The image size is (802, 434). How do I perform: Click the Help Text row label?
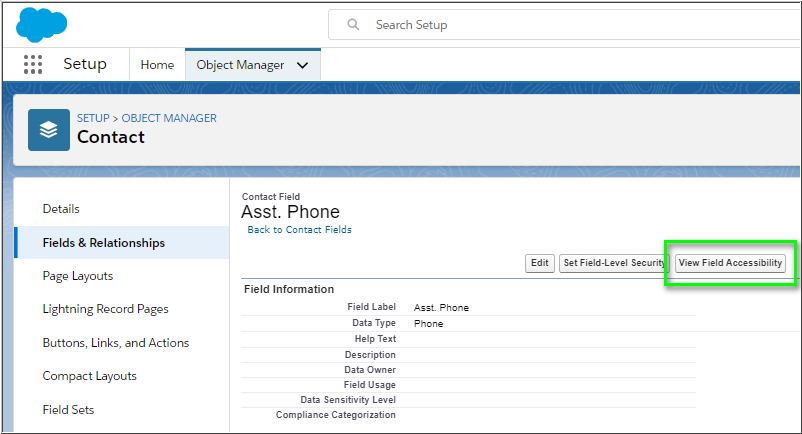(x=375, y=338)
